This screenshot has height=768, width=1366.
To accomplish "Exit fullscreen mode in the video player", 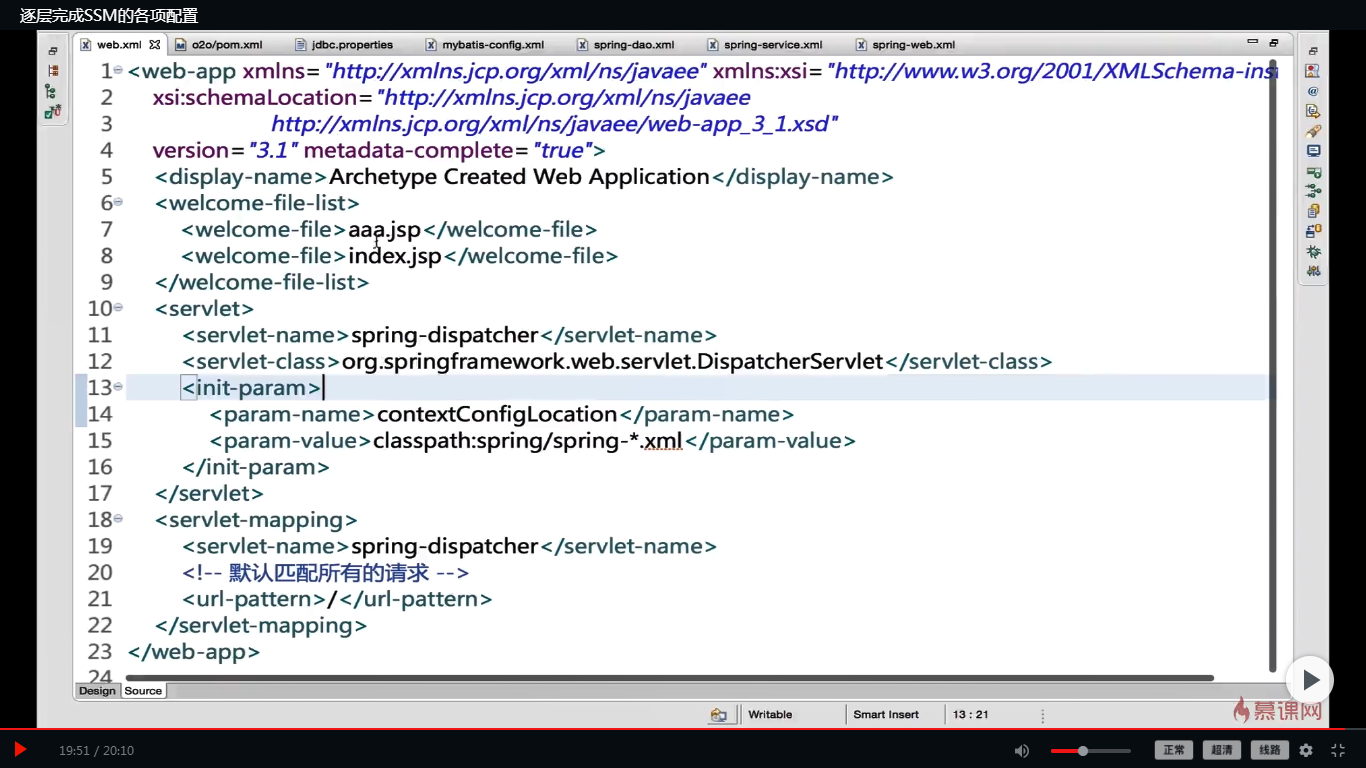I will coord(1338,750).
